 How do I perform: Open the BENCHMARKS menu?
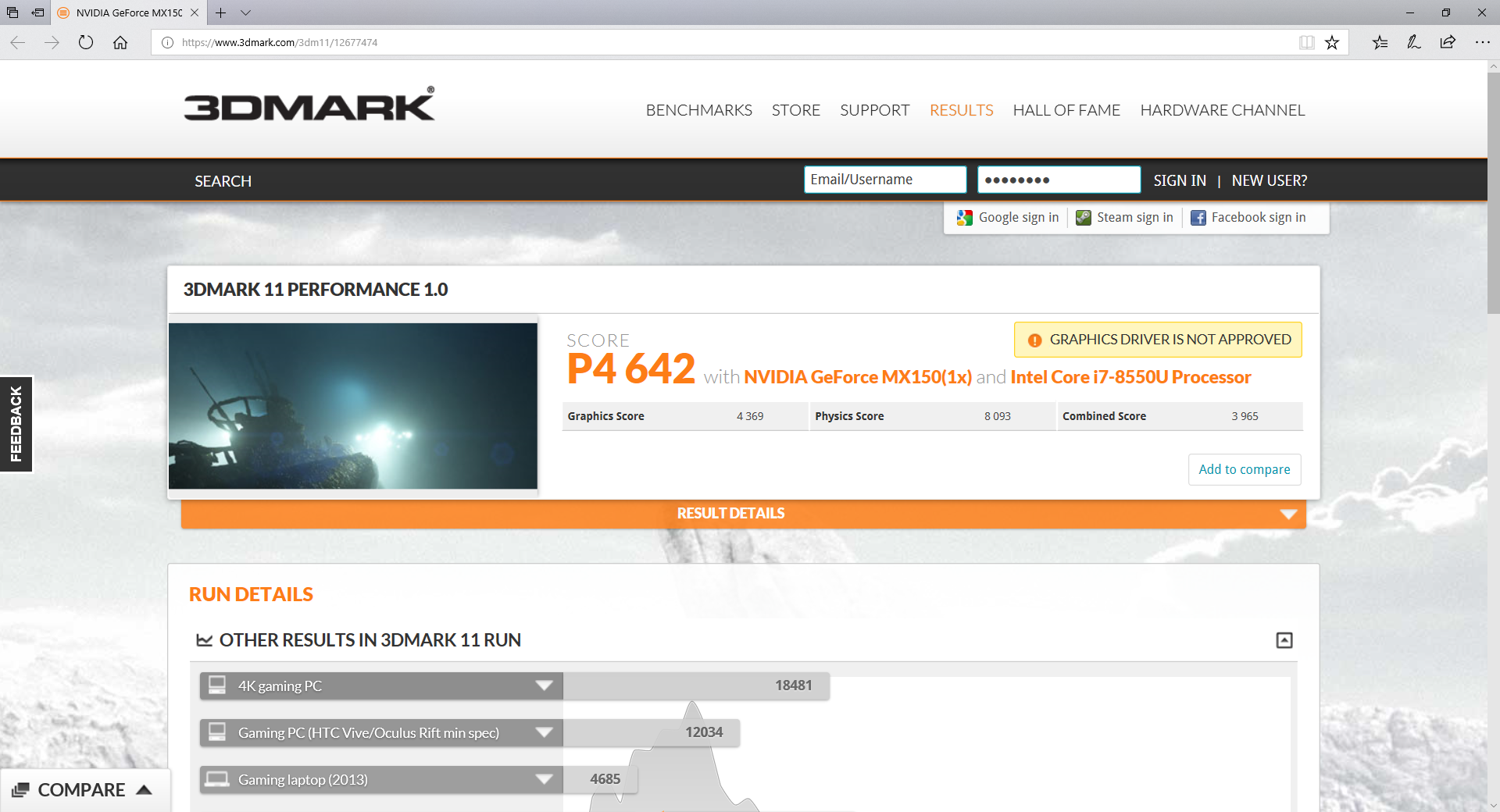coord(698,110)
